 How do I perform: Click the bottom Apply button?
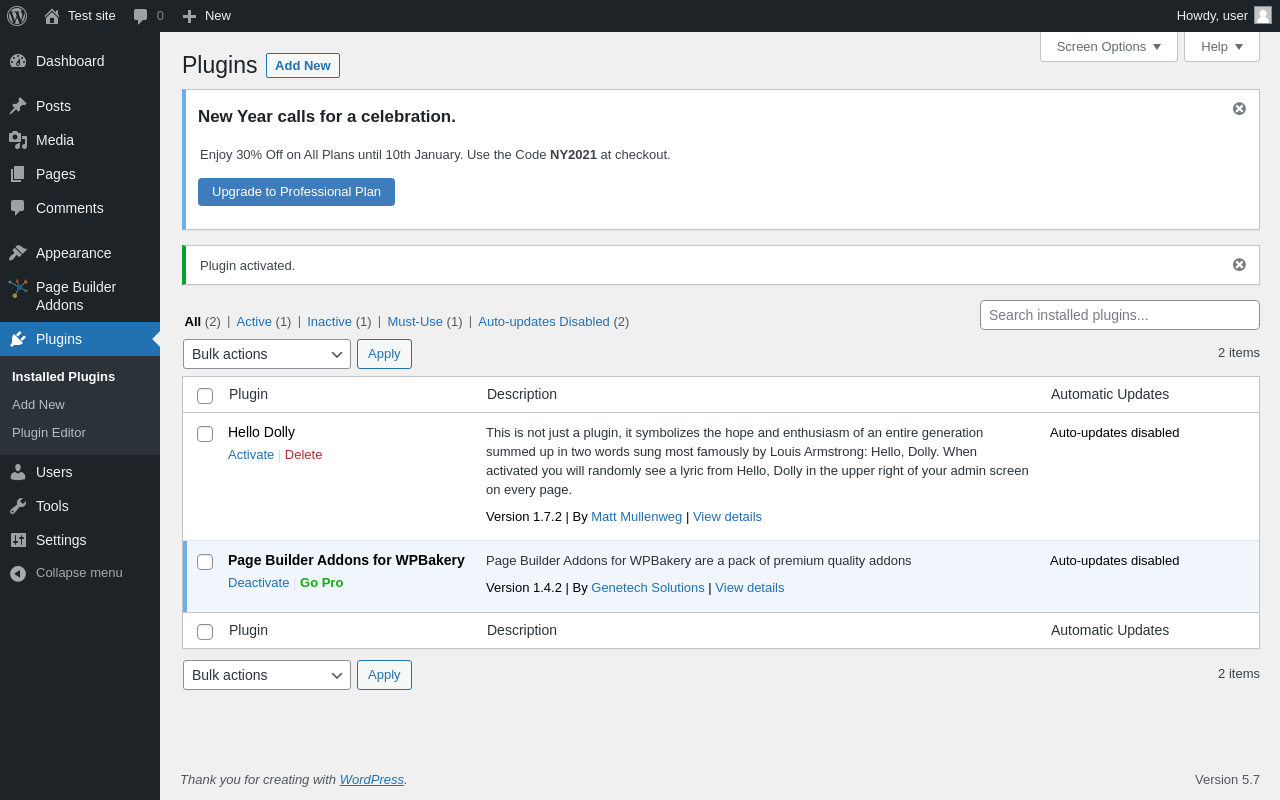384,675
